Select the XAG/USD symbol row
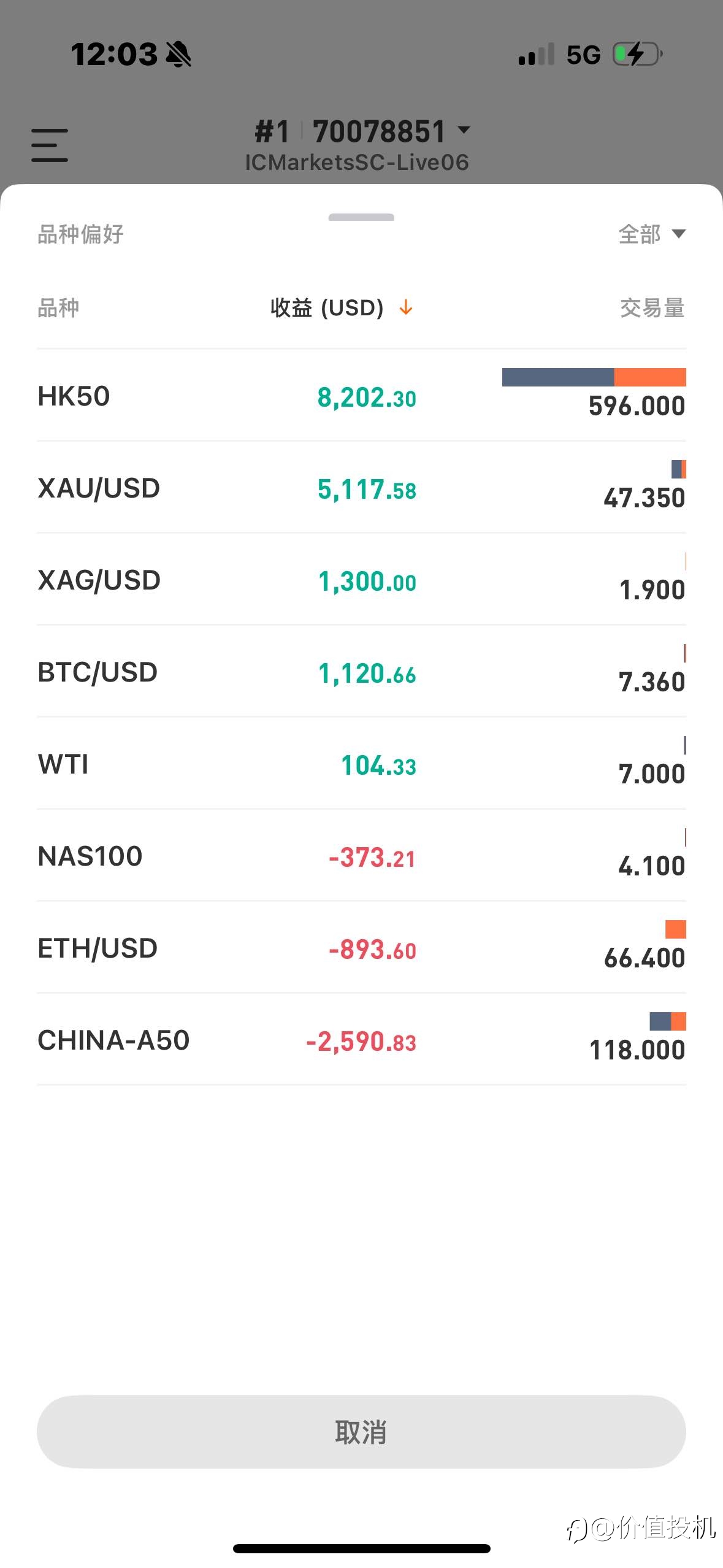 coord(361,579)
